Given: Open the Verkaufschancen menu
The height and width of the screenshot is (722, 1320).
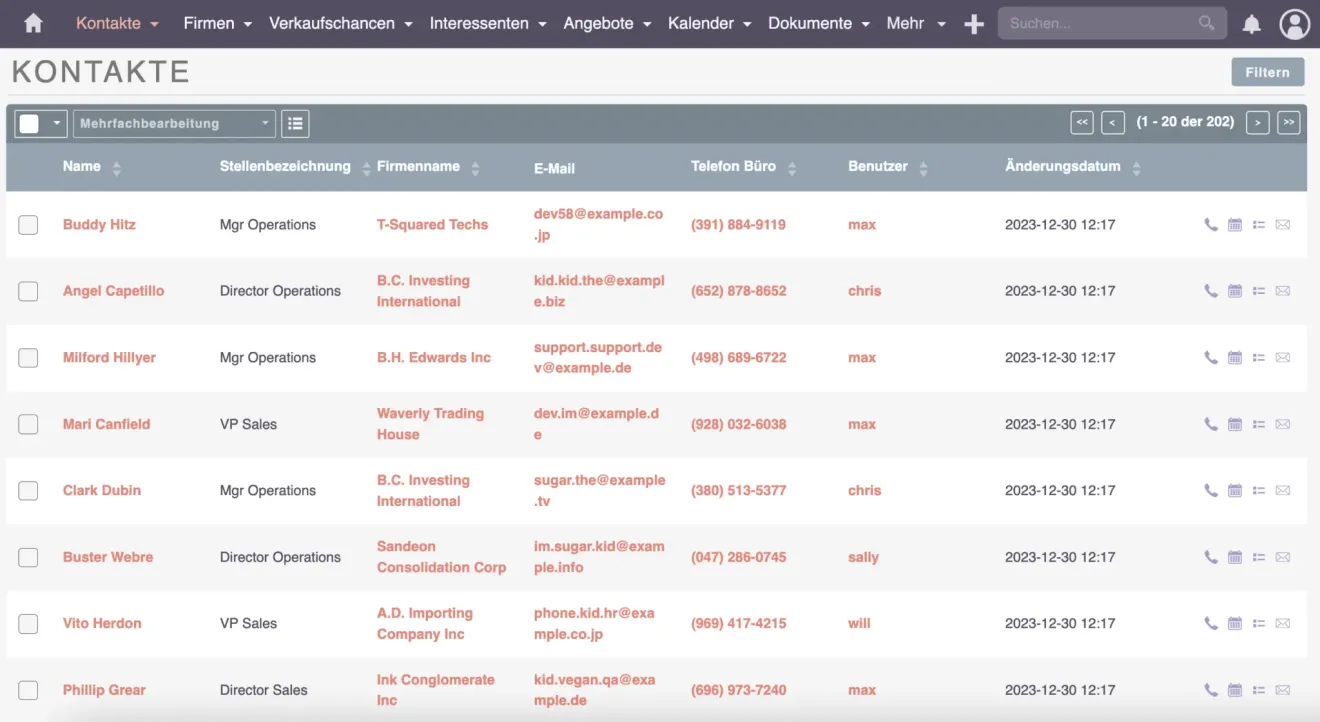Looking at the screenshot, I should click(x=333, y=23).
